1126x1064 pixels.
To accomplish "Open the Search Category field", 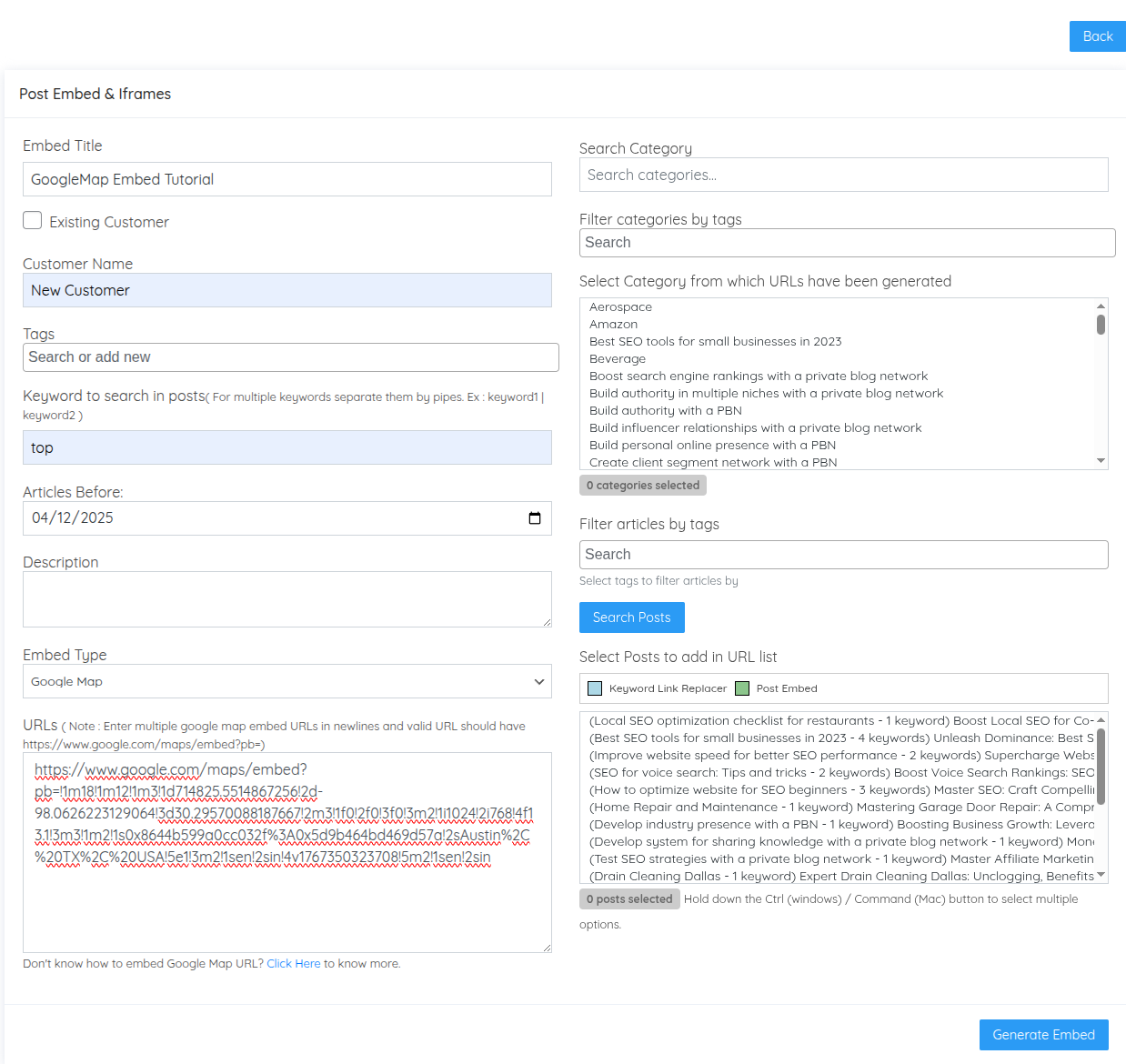I will coord(843,175).
